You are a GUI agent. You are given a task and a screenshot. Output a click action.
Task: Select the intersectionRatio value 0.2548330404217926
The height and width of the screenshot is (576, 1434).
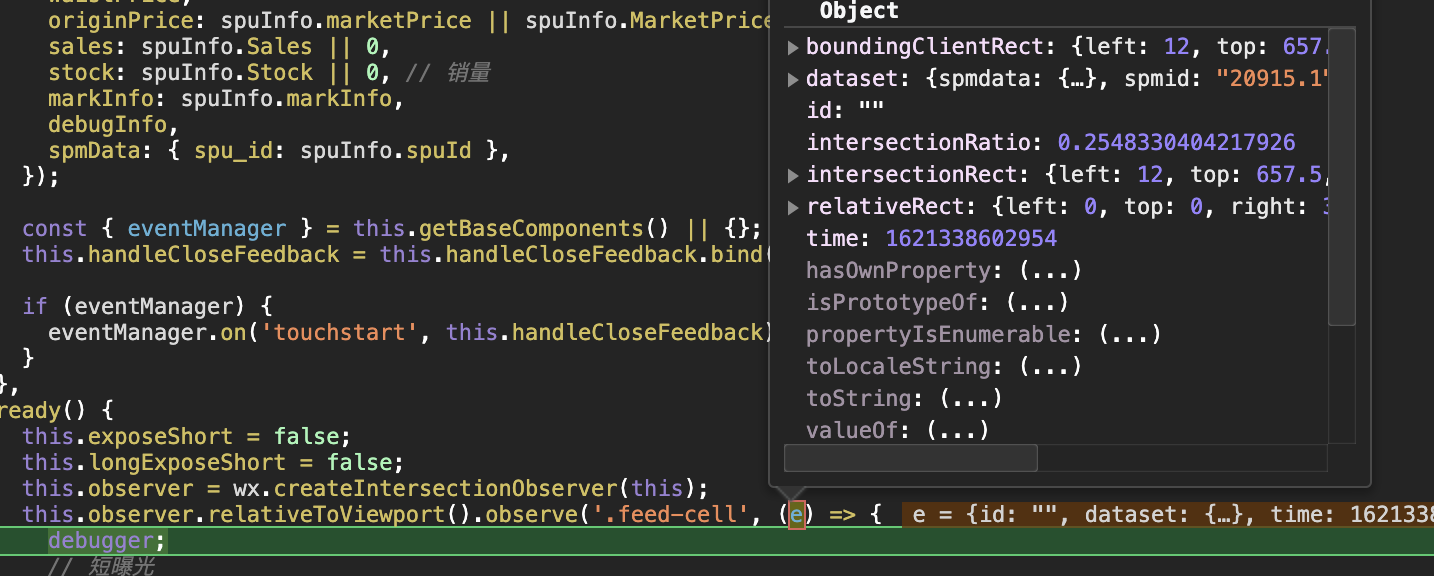point(1176,143)
